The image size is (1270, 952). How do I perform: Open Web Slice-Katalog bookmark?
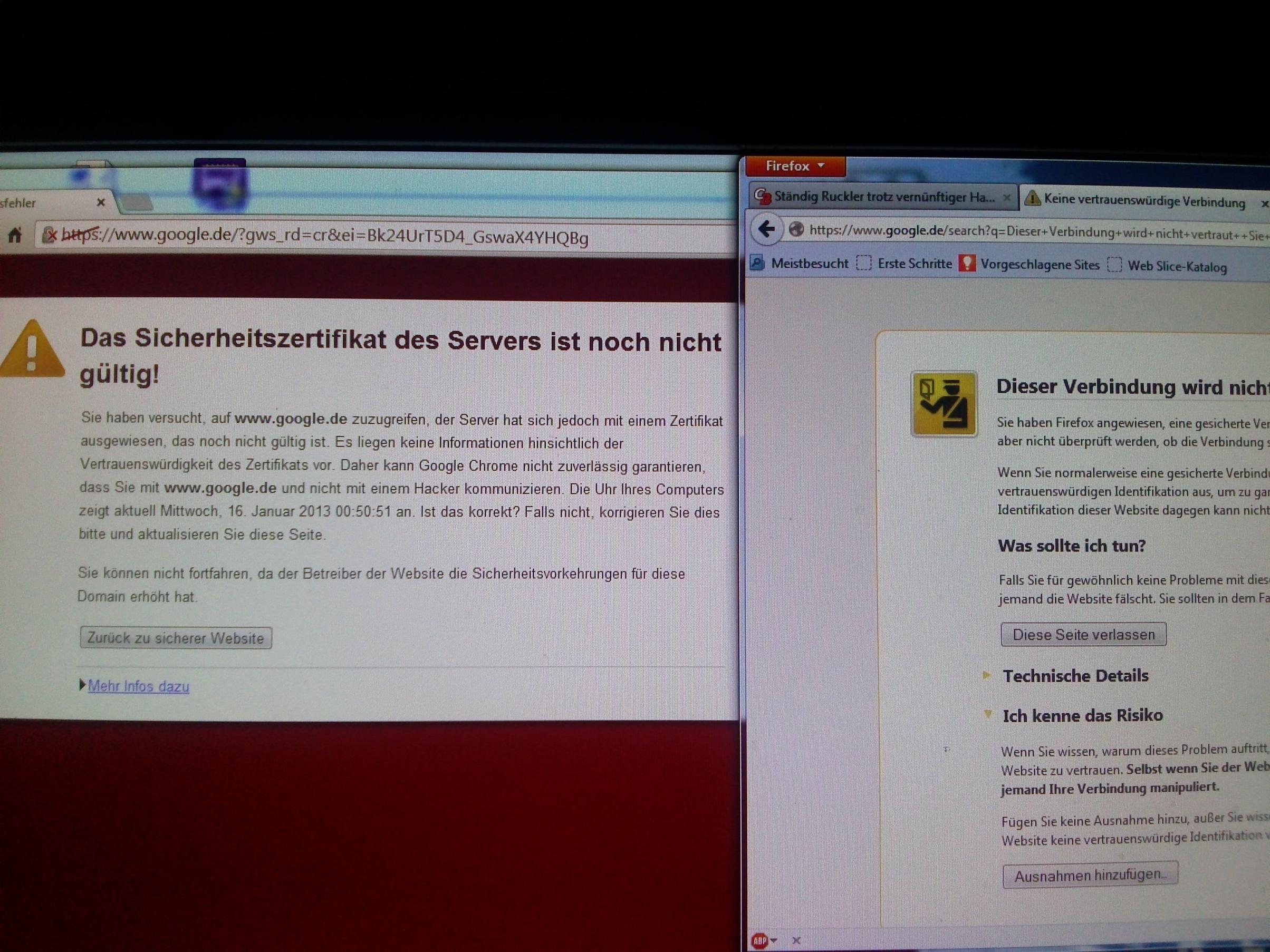(1177, 266)
